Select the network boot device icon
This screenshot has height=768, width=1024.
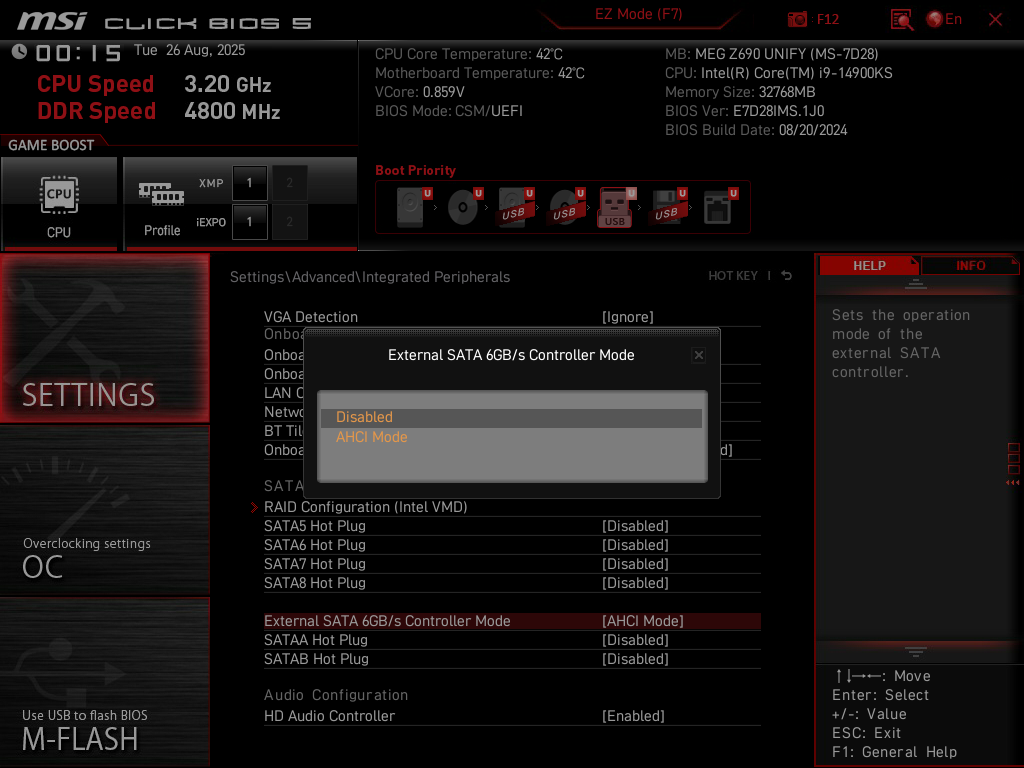click(x=720, y=207)
